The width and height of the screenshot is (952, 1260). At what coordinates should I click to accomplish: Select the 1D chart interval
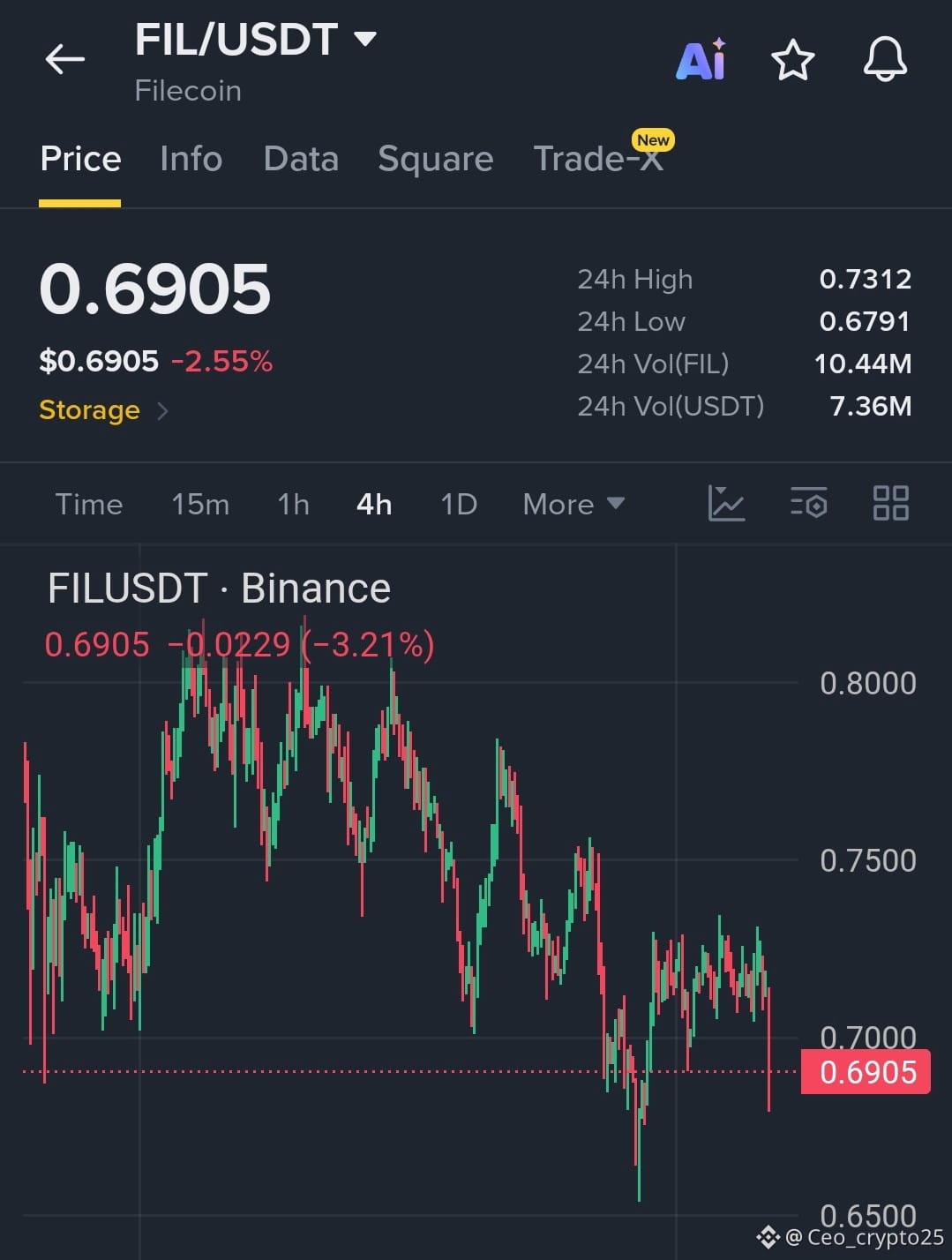click(459, 505)
